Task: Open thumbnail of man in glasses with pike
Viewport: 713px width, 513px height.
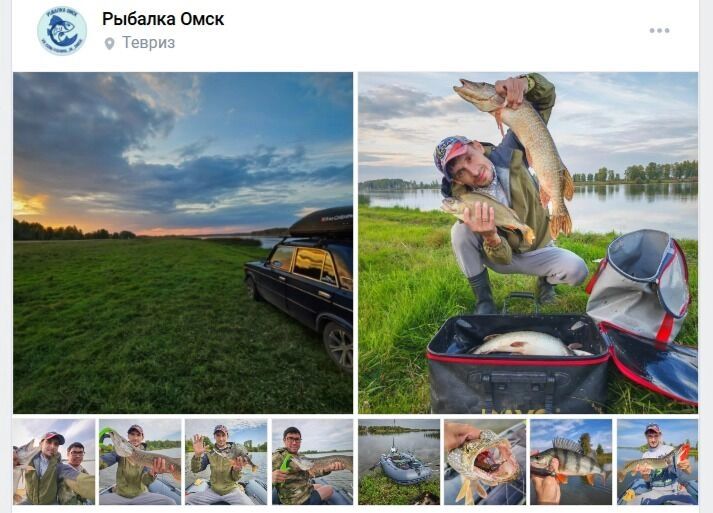Action: coord(312,462)
